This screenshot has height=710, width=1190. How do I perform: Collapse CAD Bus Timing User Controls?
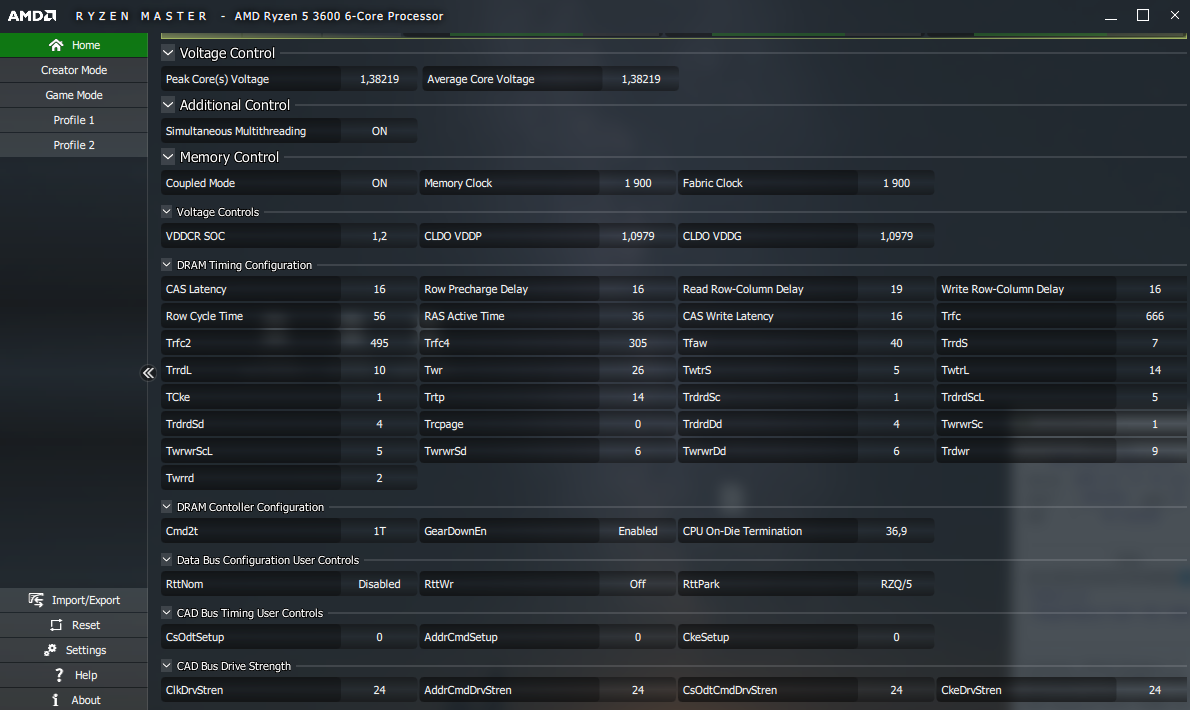167,613
